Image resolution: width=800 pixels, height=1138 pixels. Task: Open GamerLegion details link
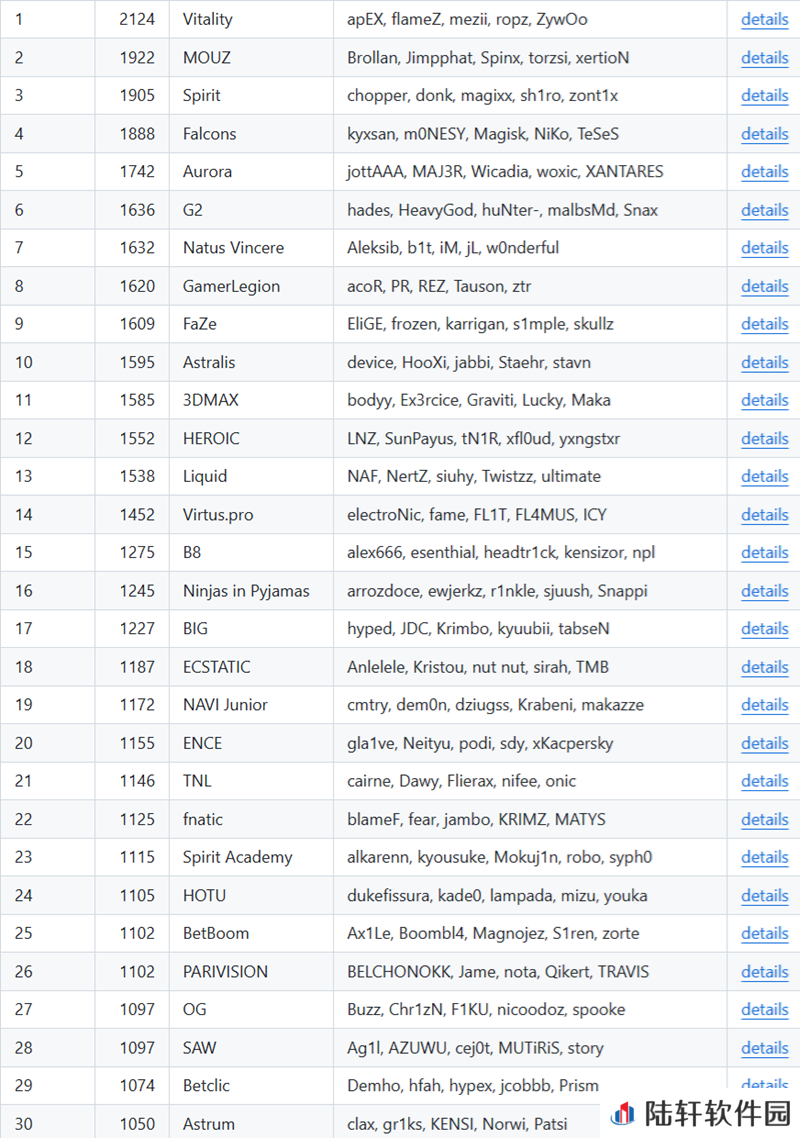[764, 287]
